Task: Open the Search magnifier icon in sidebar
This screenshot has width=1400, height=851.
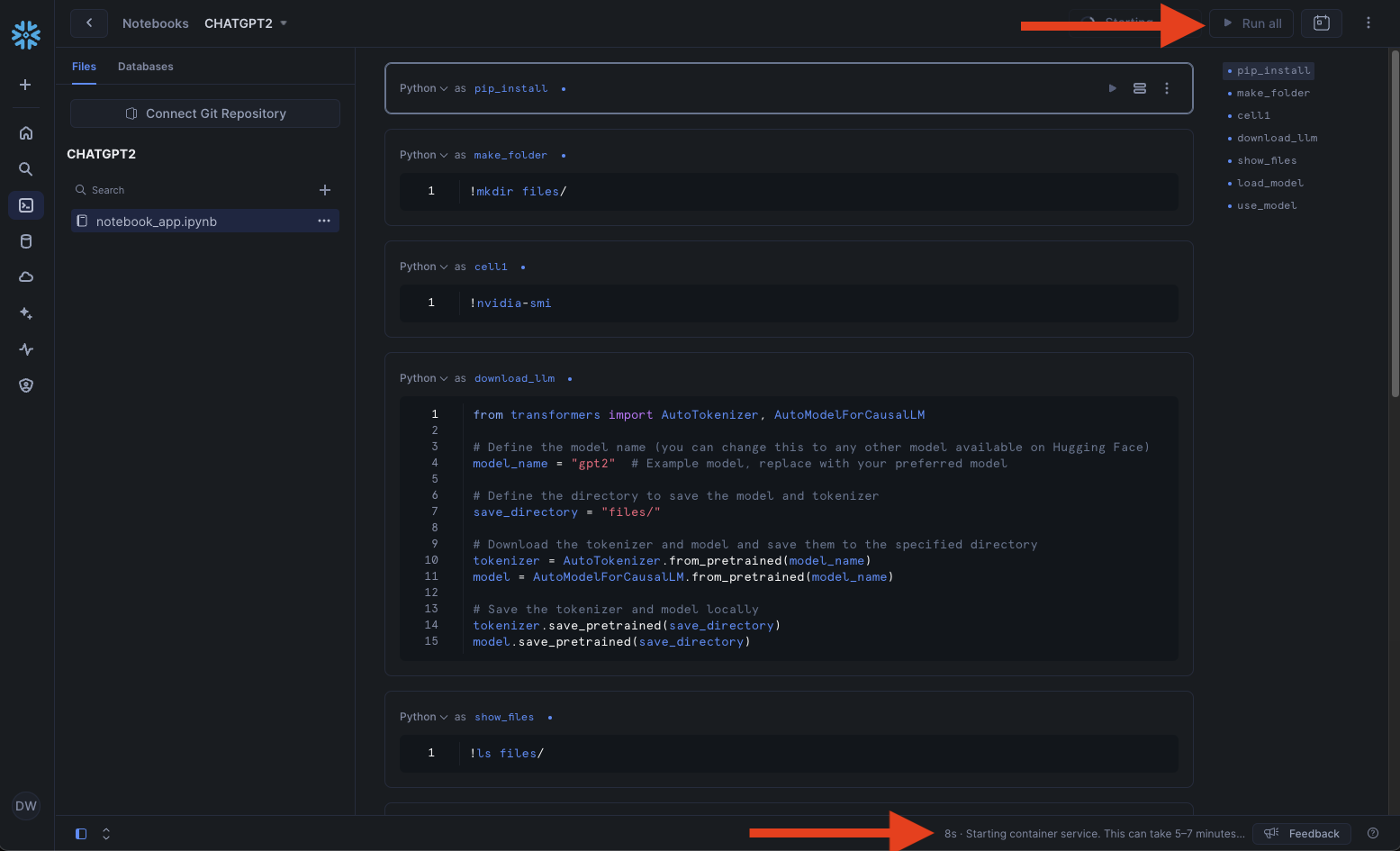Action: click(26, 169)
